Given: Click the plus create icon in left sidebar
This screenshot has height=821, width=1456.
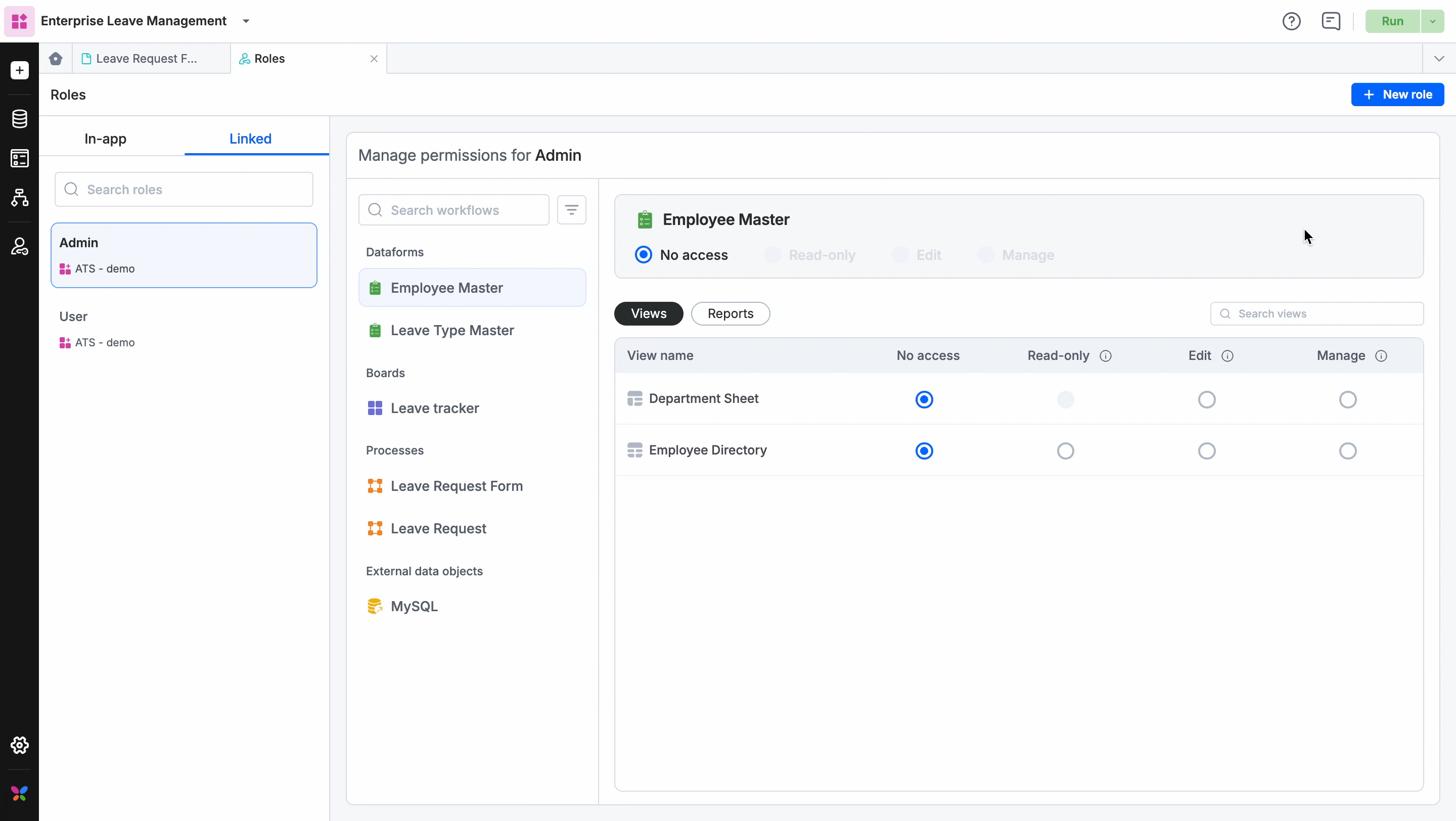Looking at the screenshot, I should pos(19,70).
